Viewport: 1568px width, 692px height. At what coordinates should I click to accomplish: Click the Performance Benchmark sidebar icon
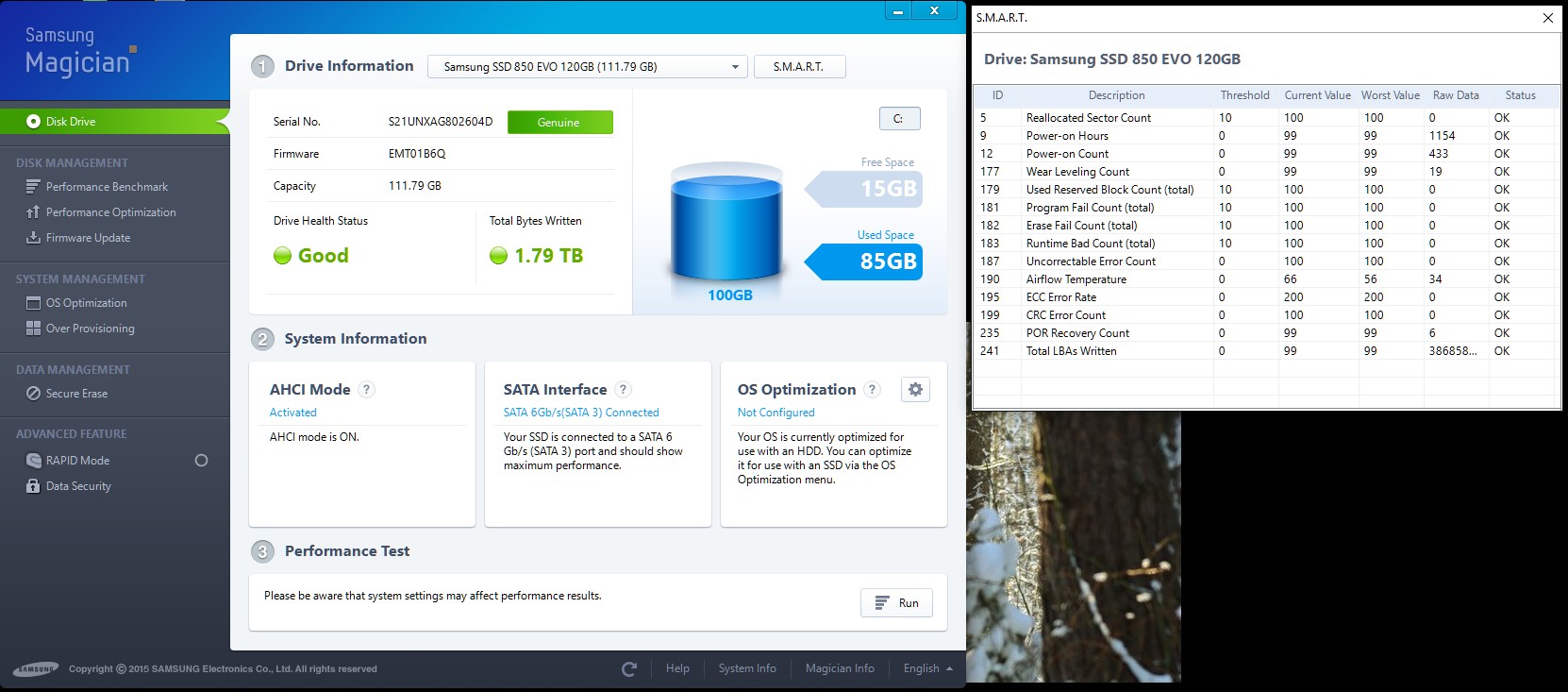pos(33,187)
